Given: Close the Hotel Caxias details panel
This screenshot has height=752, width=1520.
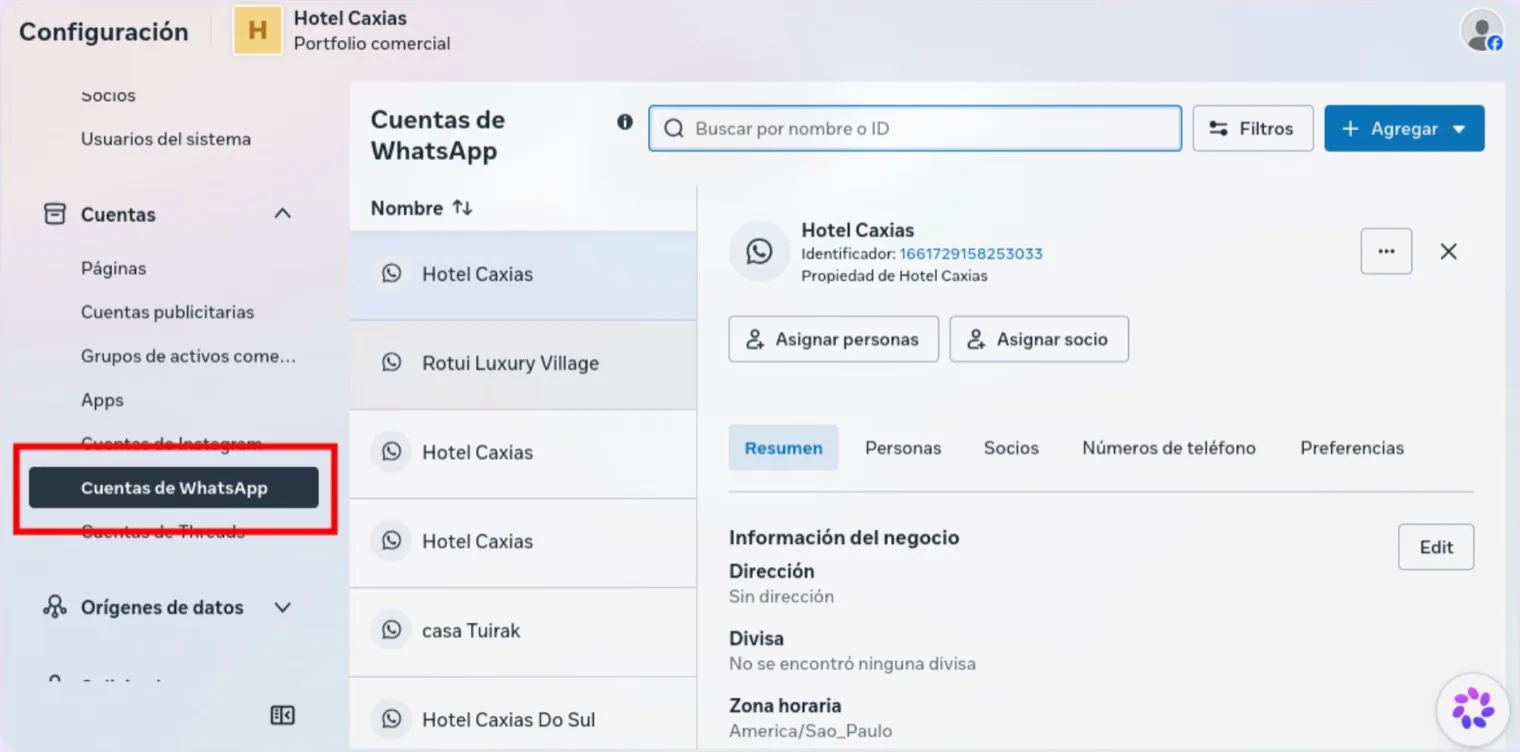Looking at the screenshot, I should click(x=1448, y=251).
